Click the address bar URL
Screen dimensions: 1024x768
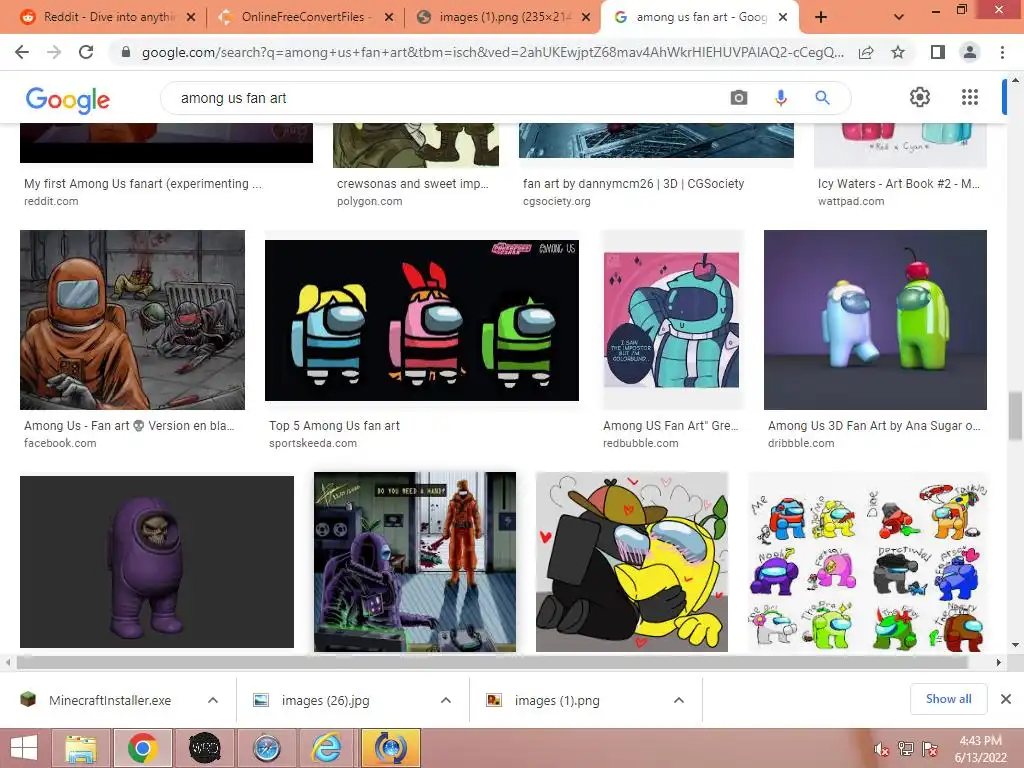492,52
